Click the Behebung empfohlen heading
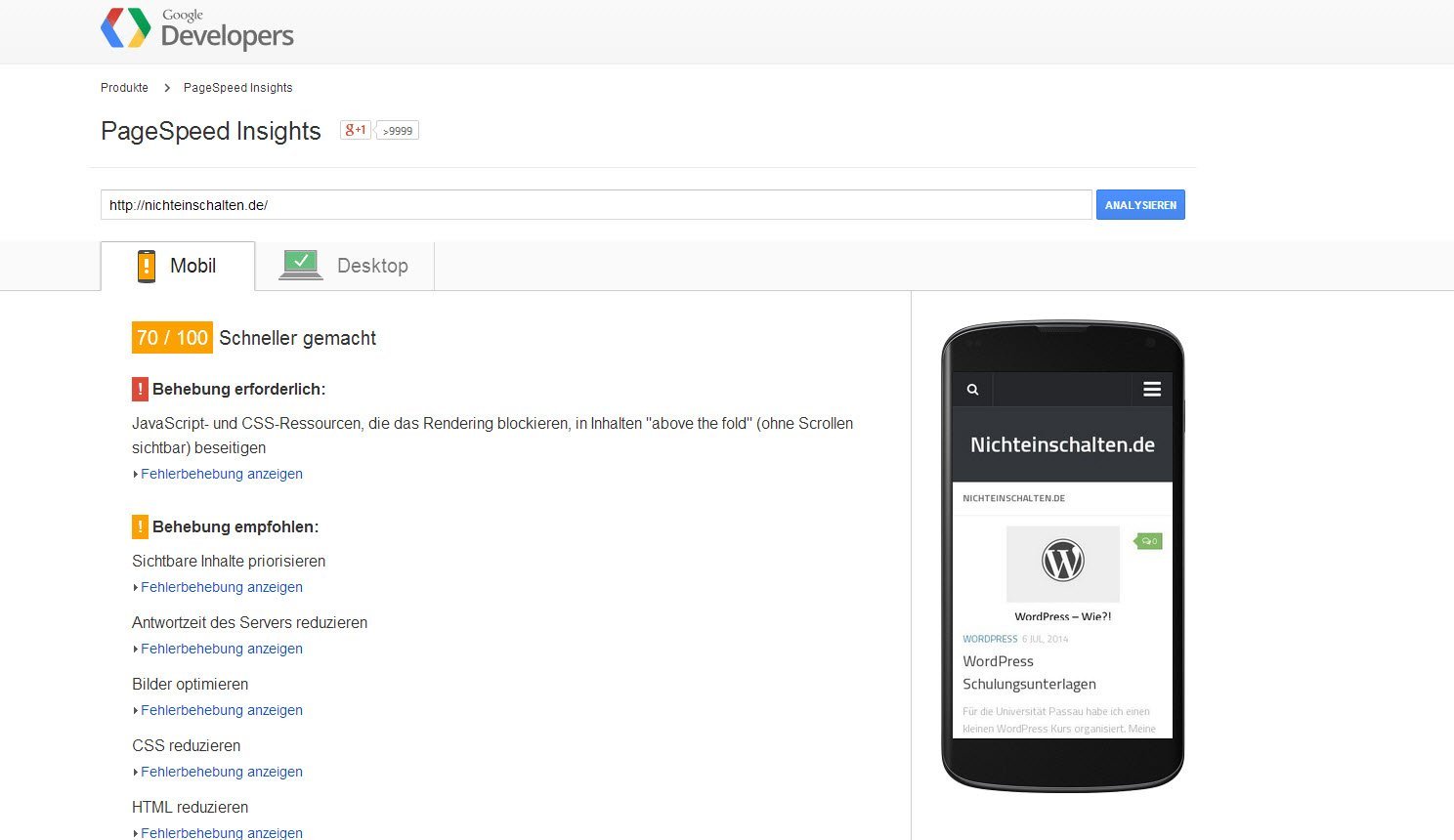1454x840 pixels. (235, 527)
